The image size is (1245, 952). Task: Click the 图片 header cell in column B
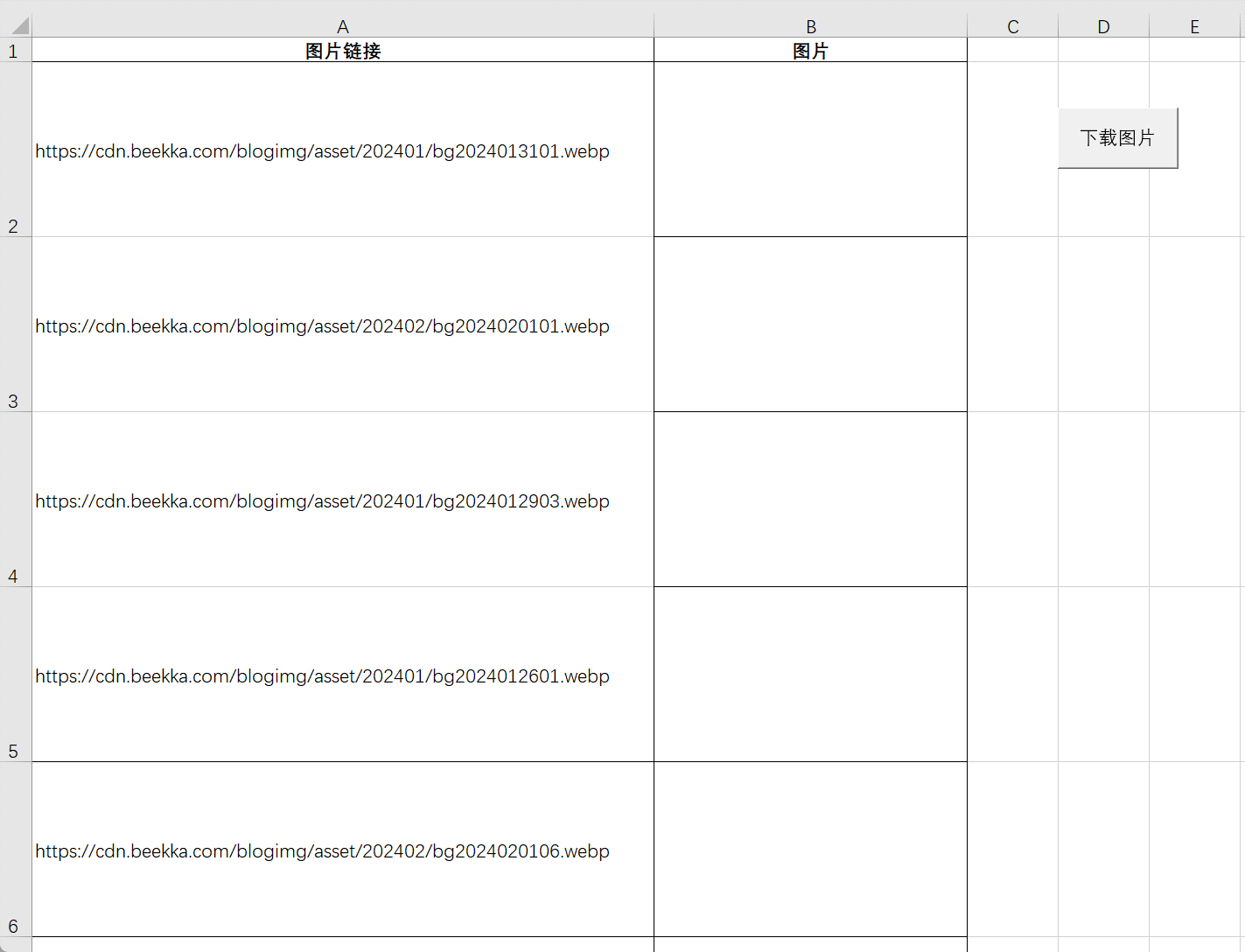pos(810,50)
